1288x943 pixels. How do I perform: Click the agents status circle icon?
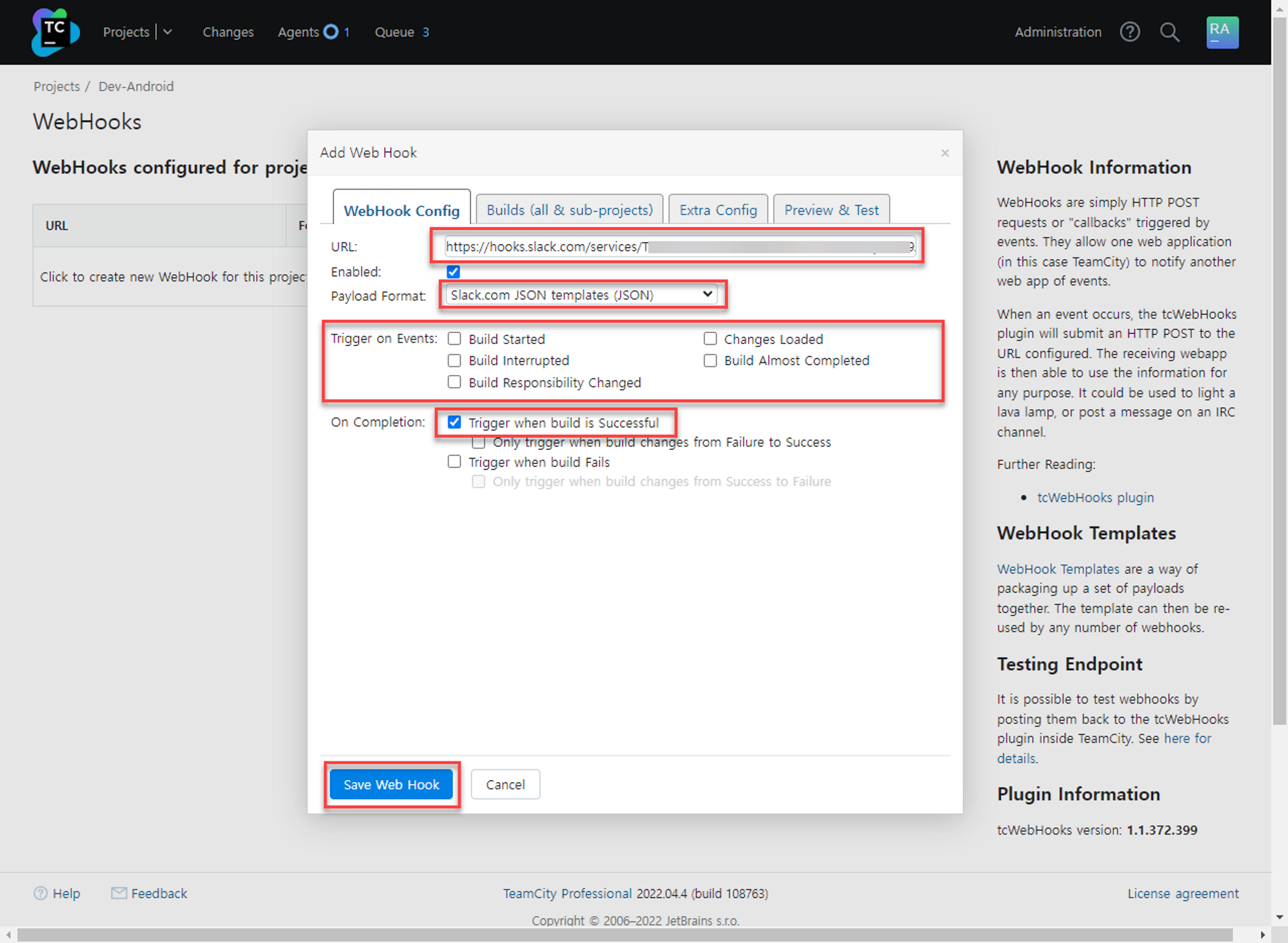pyautogui.click(x=330, y=32)
